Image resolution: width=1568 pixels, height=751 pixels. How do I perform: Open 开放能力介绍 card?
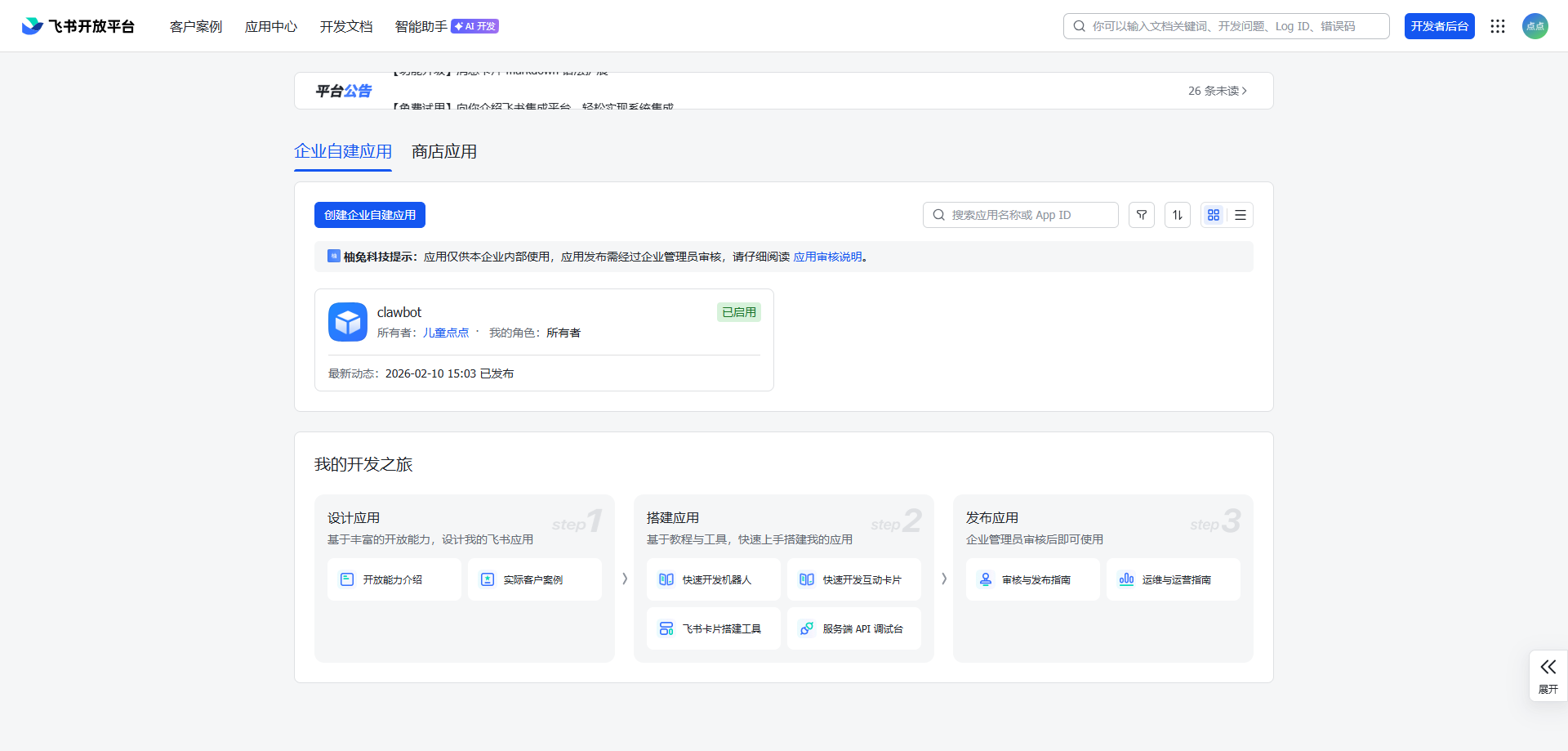394,579
